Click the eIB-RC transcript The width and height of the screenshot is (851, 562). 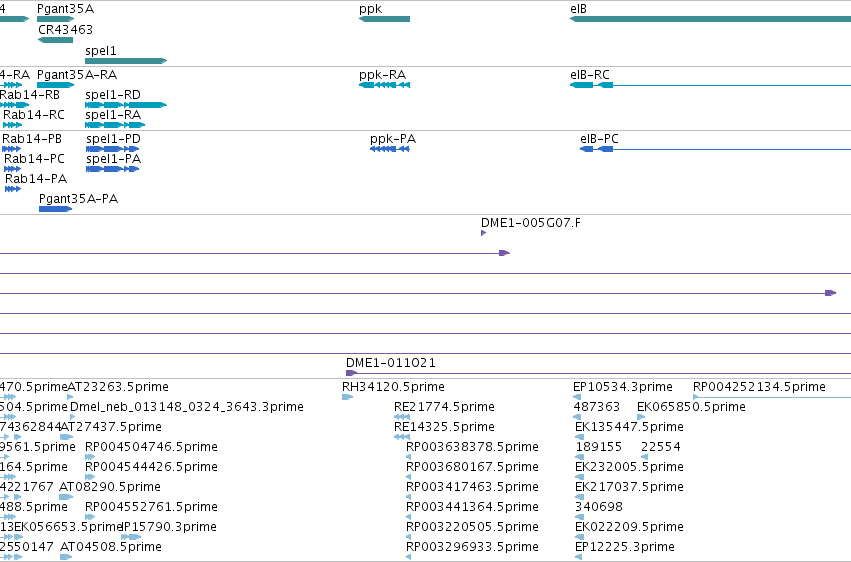pos(710,85)
